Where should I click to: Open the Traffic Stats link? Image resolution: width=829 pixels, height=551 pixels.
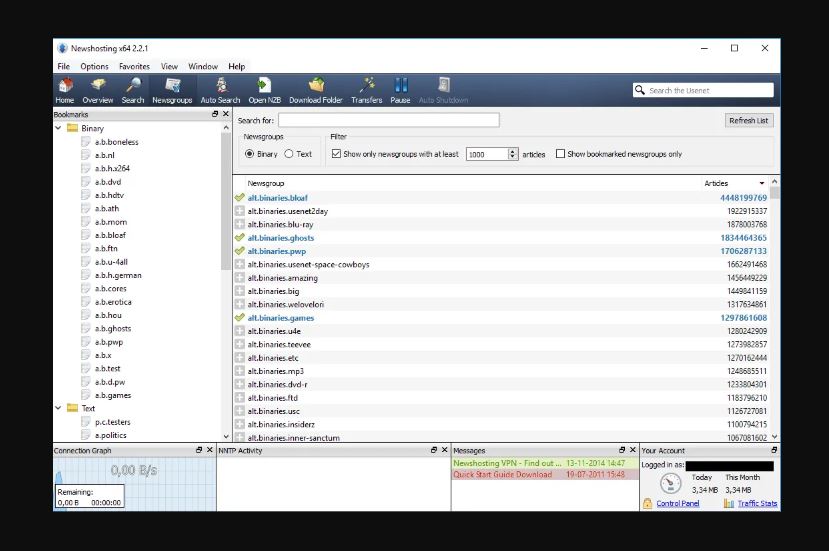[x=758, y=503]
